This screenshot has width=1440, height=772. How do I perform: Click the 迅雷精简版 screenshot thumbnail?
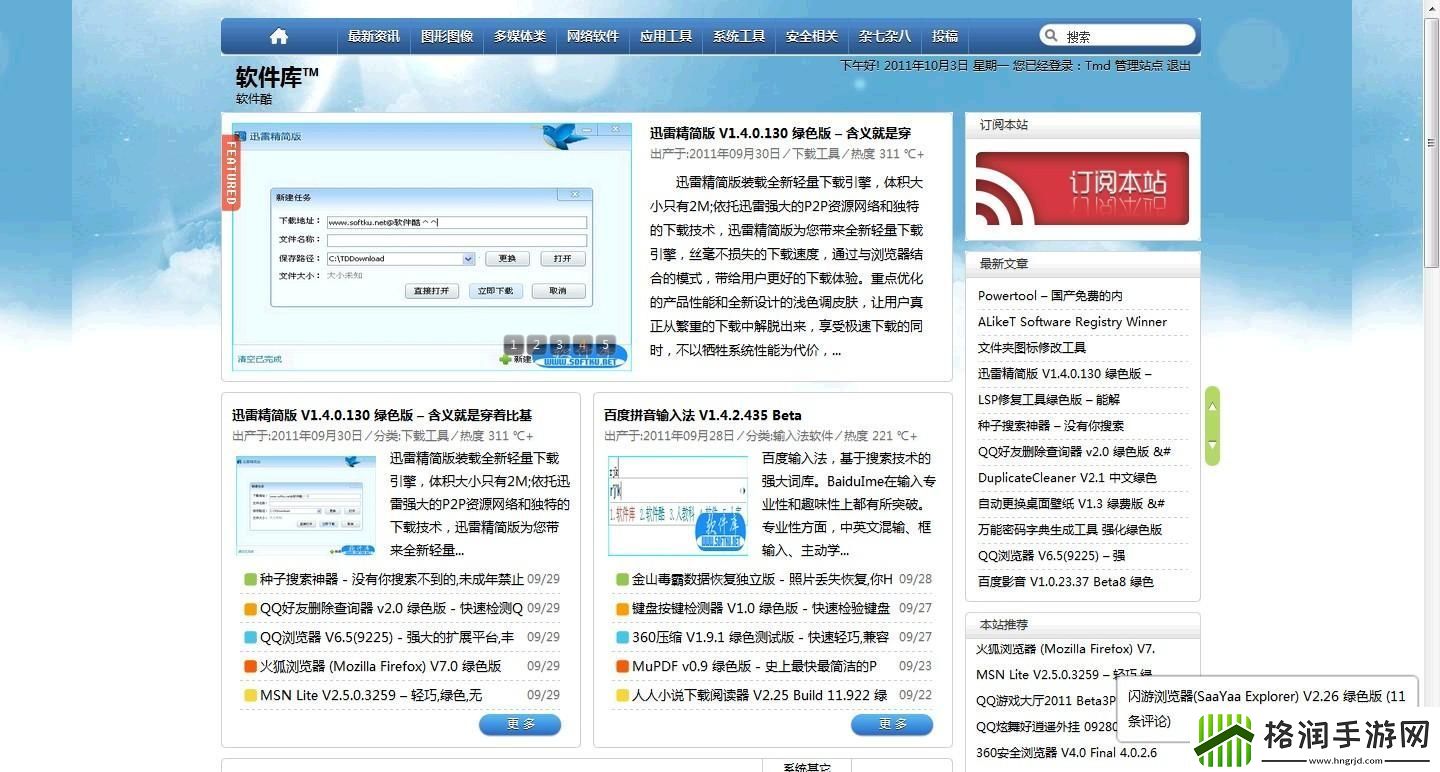(306, 504)
